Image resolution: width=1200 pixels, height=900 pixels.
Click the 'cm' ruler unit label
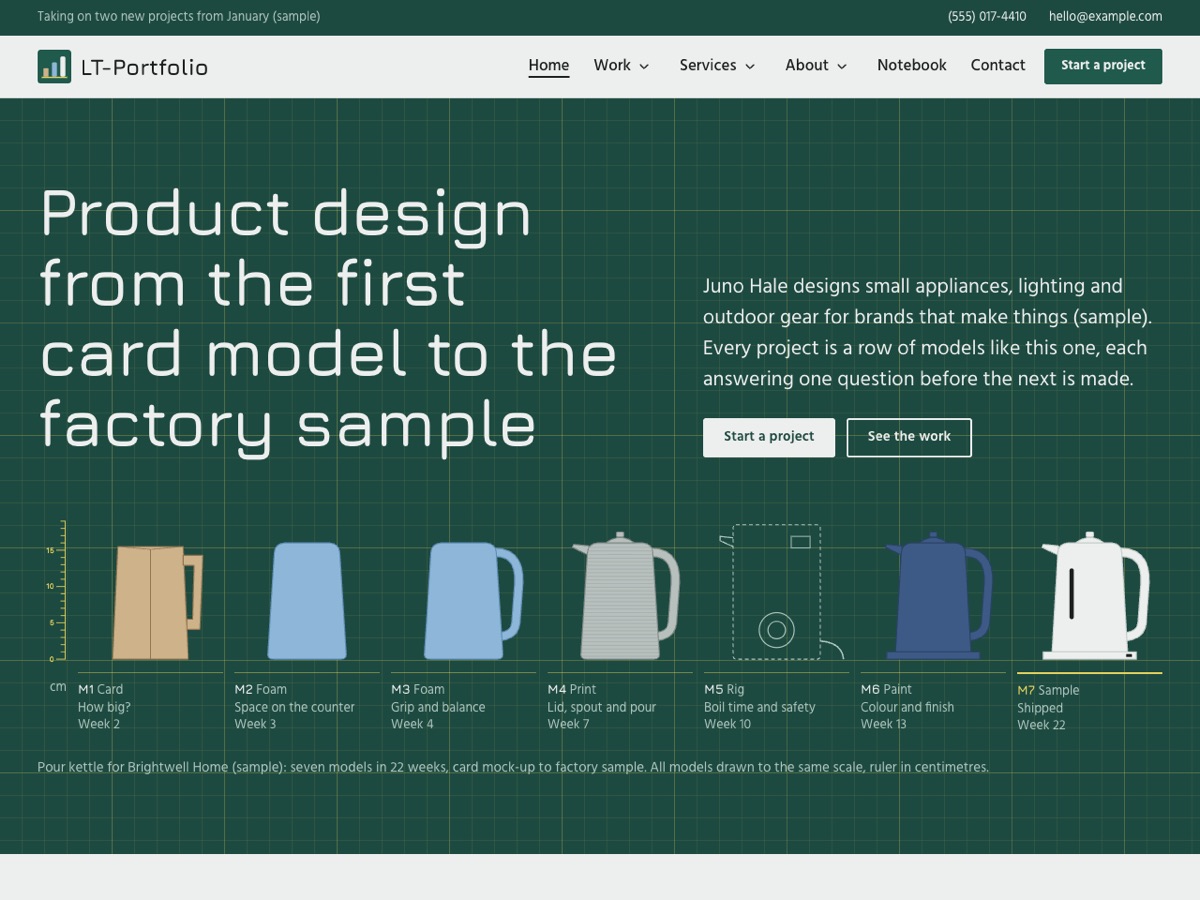pyautogui.click(x=58, y=687)
